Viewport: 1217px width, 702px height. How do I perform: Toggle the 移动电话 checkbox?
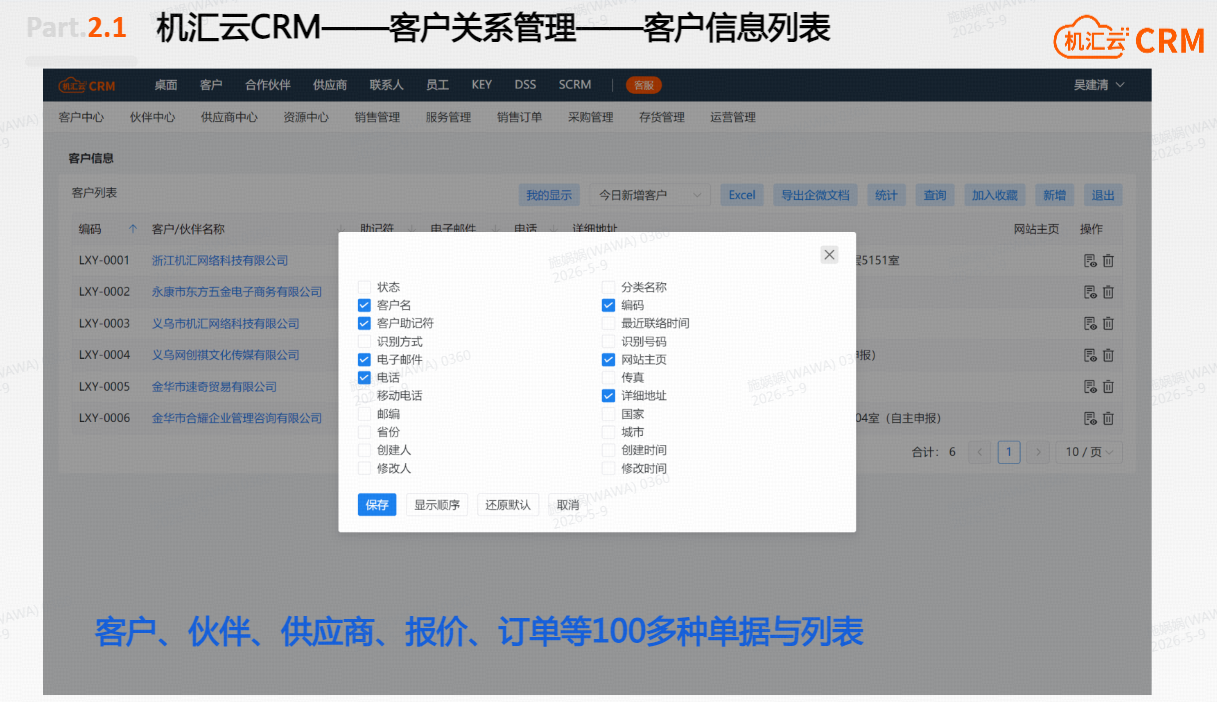tap(364, 395)
